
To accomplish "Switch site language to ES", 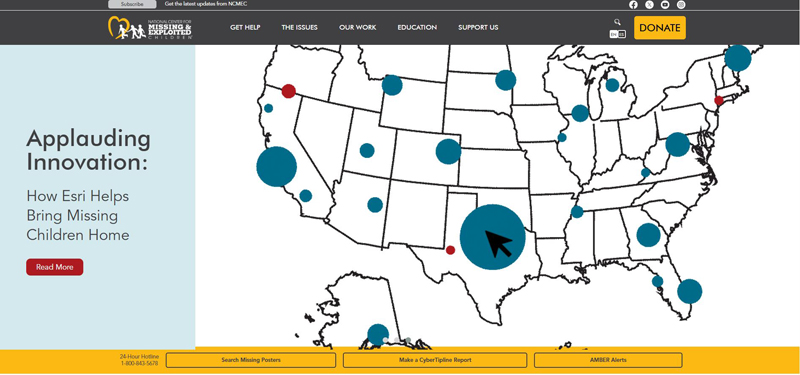I will (621, 34).
